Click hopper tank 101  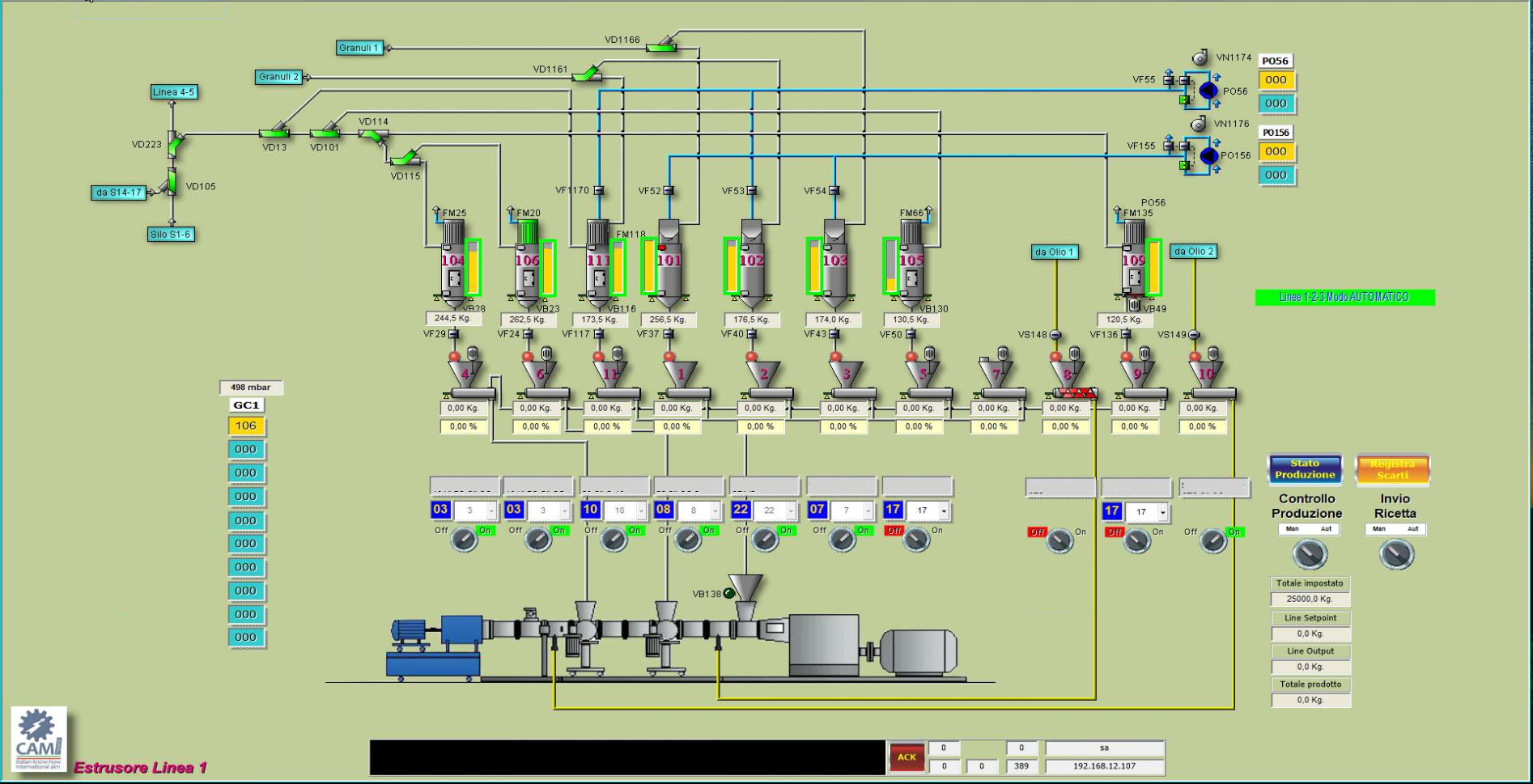tap(669, 265)
